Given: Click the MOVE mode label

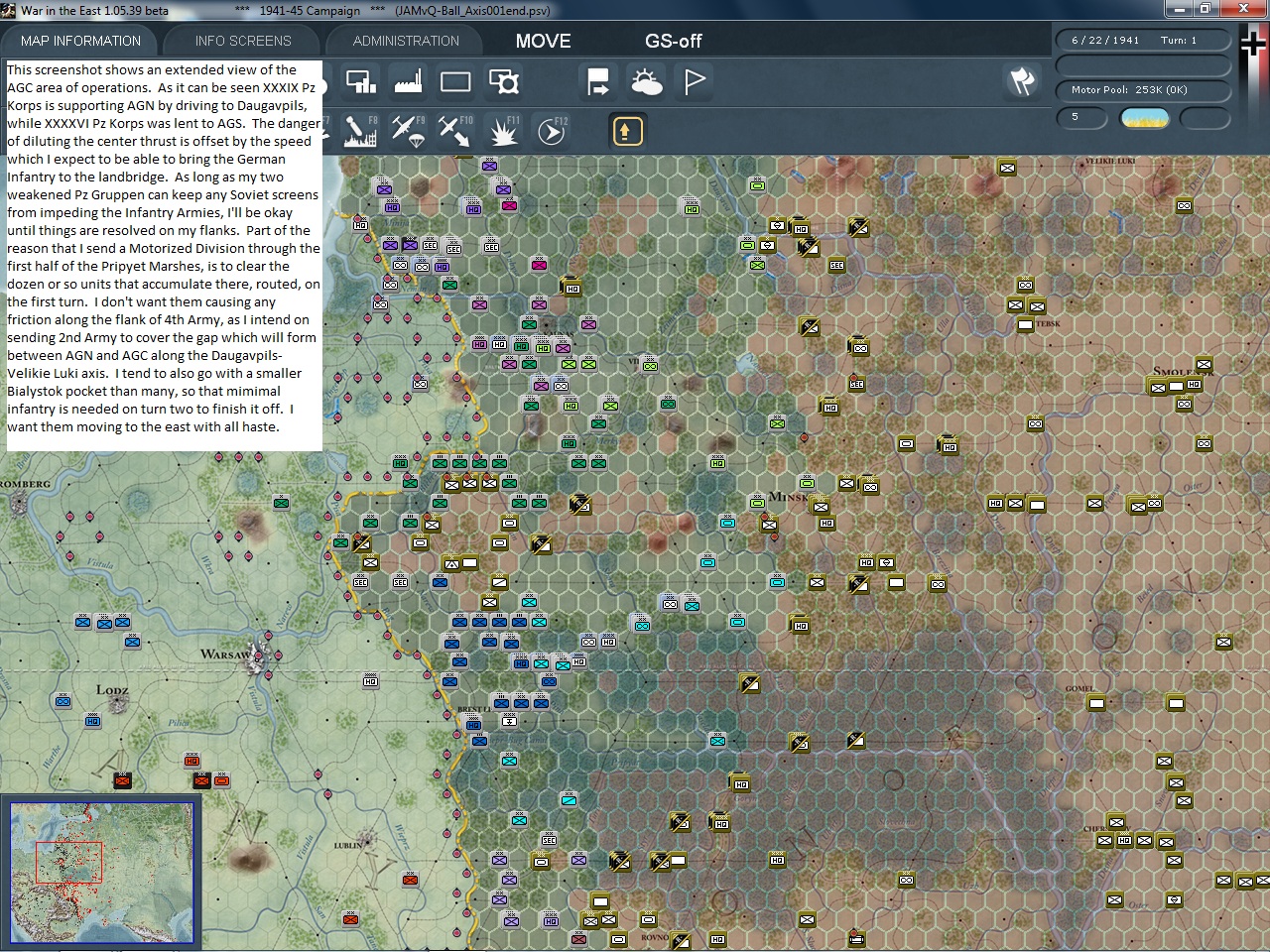Looking at the screenshot, I should click(x=543, y=41).
